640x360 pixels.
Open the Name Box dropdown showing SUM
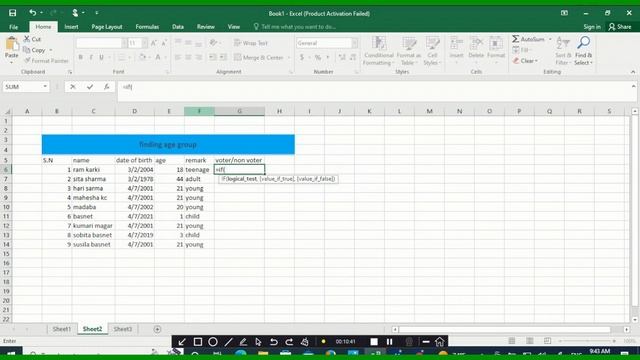tap(45, 87)
